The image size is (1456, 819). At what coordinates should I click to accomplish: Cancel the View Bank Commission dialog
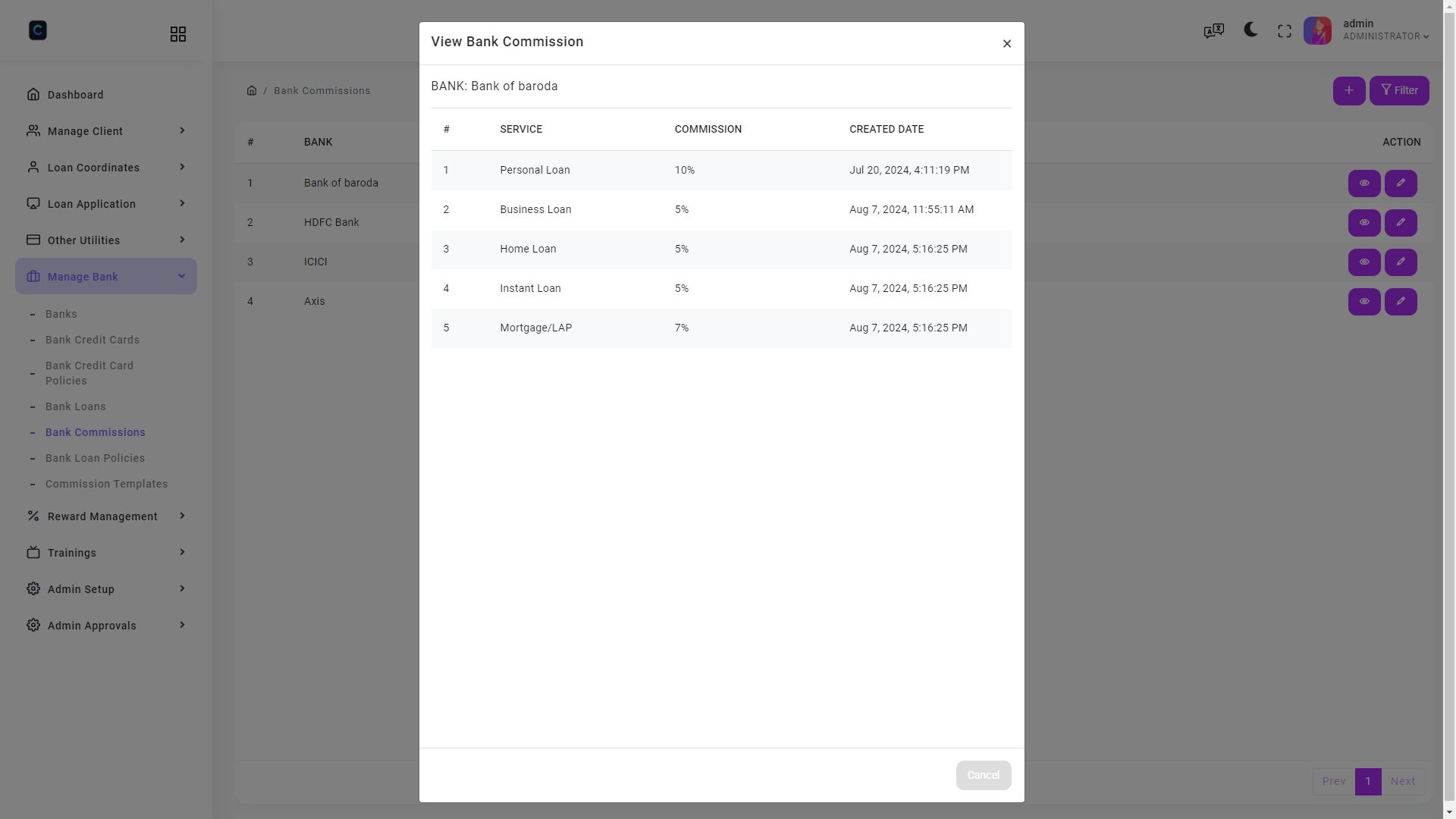tap(984, 775)
